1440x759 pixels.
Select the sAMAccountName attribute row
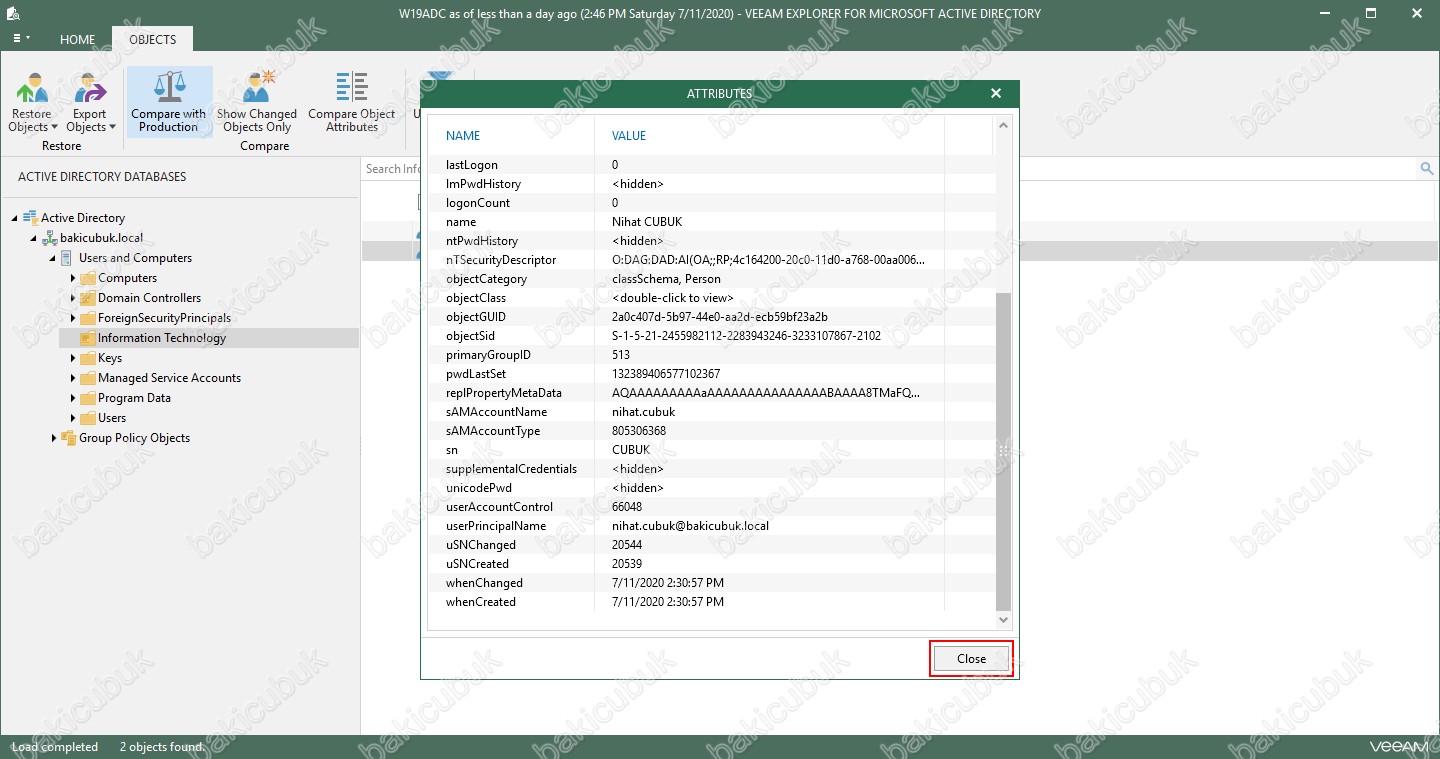coord(712,412)
